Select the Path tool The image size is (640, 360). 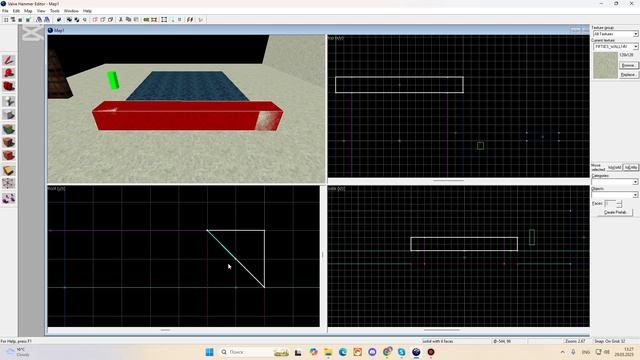pyautogui.click(x=9, y=198)
